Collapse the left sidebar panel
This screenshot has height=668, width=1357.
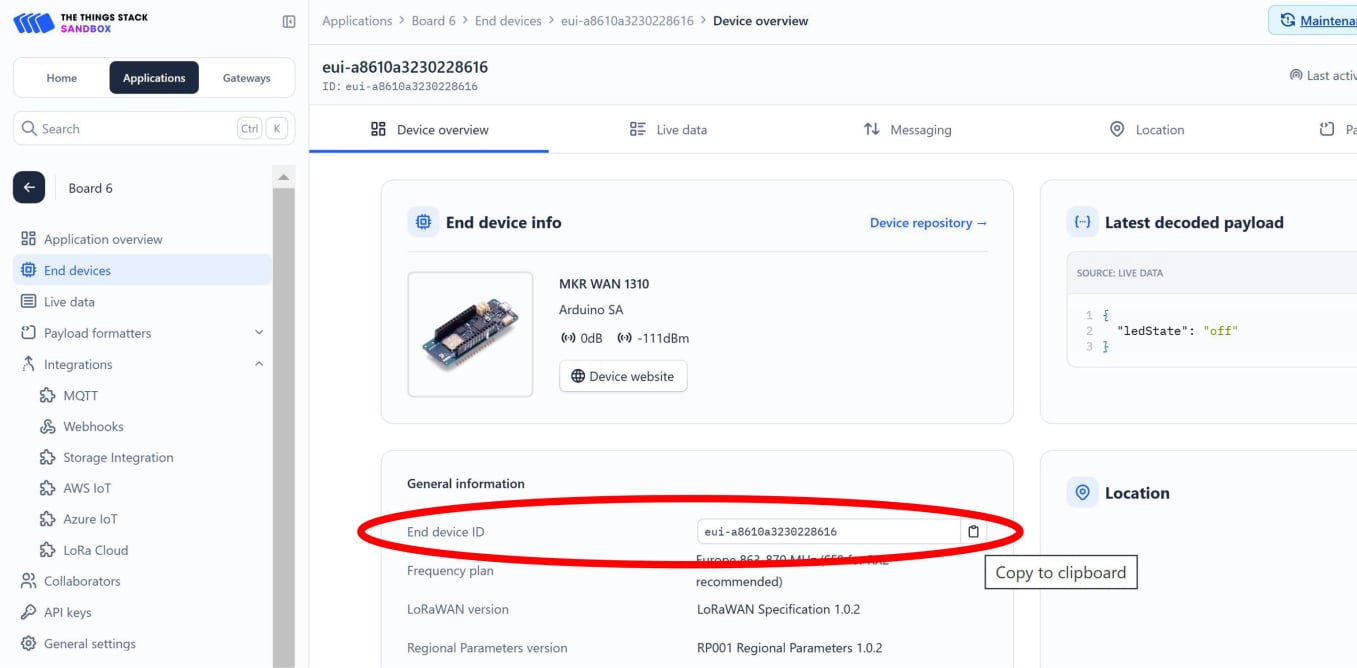click(289, 20)
